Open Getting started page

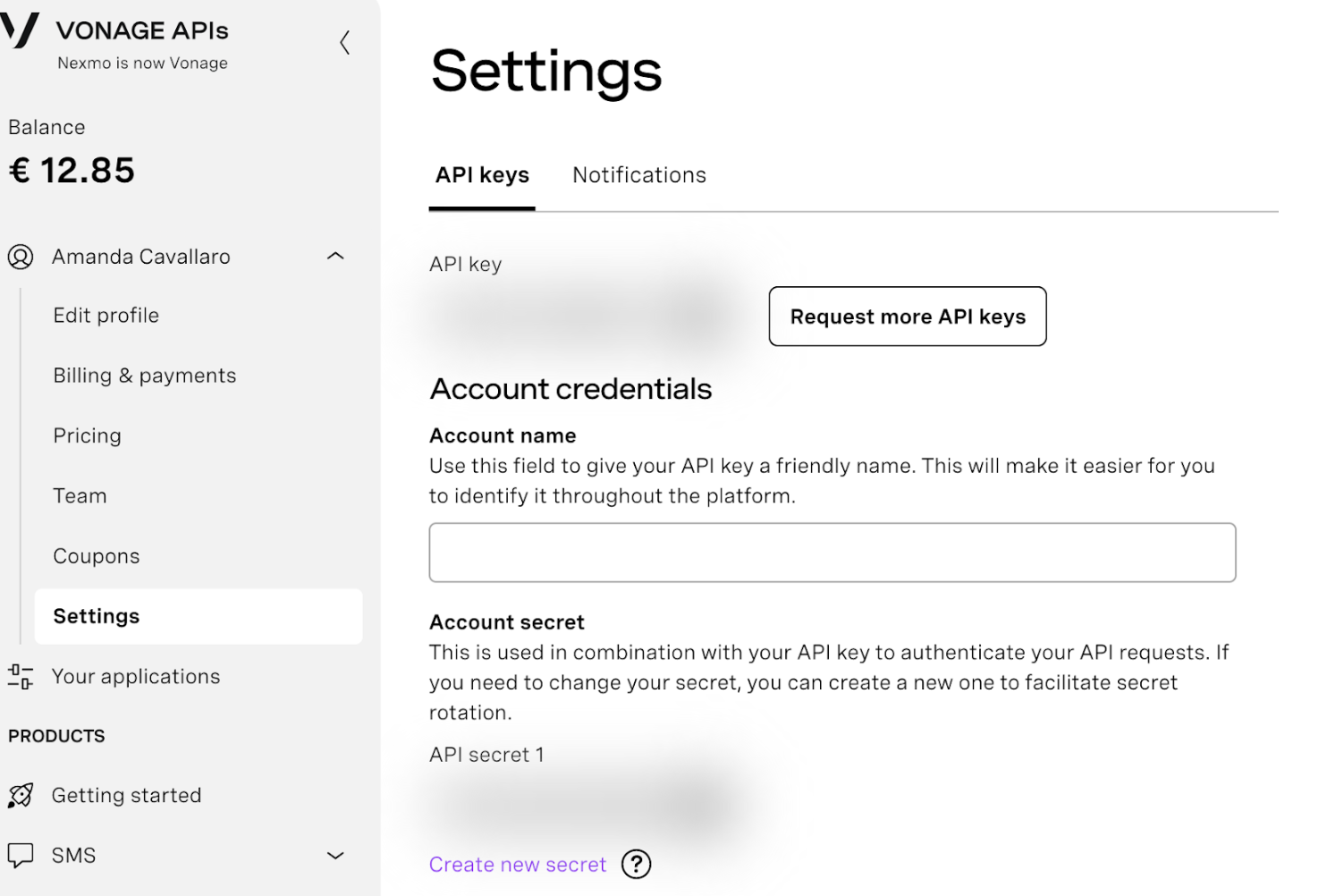126,796
